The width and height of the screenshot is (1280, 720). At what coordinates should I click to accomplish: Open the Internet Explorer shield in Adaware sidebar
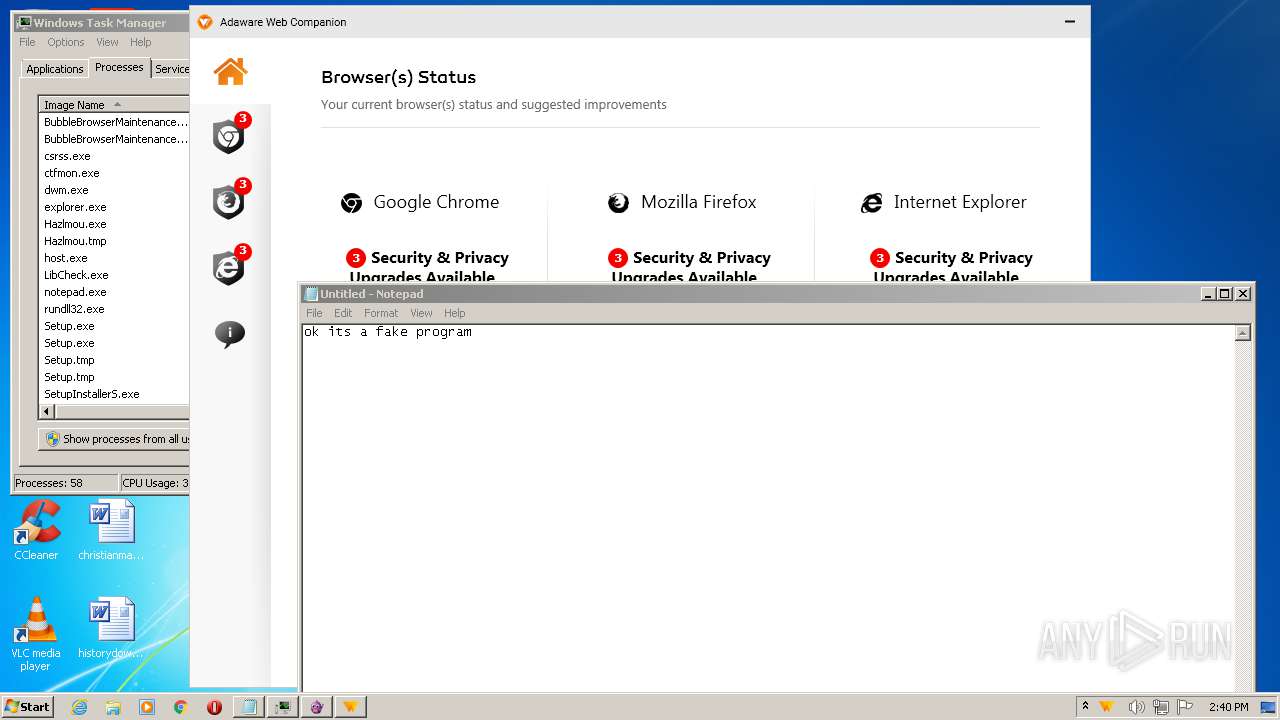[230, 266]
